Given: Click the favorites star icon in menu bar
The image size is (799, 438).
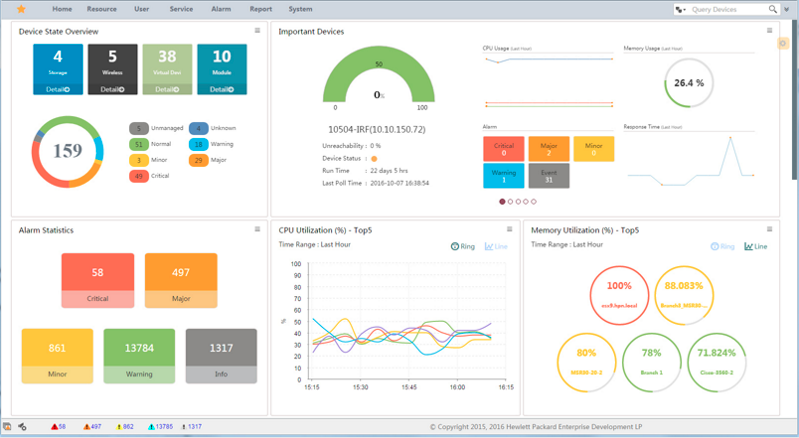Looking at the screenshot, I should coord(21,9).
